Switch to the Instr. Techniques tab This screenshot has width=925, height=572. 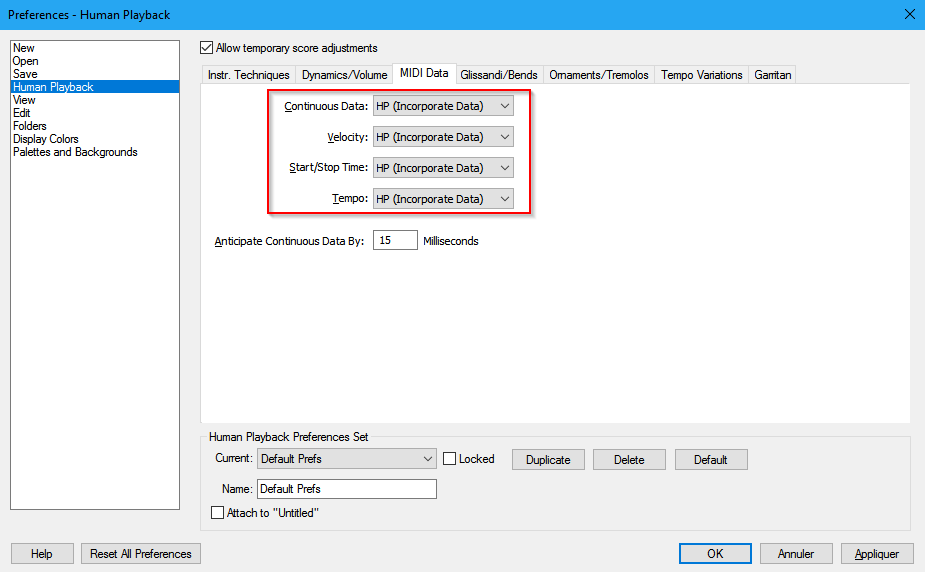click(x=248, y=75)
